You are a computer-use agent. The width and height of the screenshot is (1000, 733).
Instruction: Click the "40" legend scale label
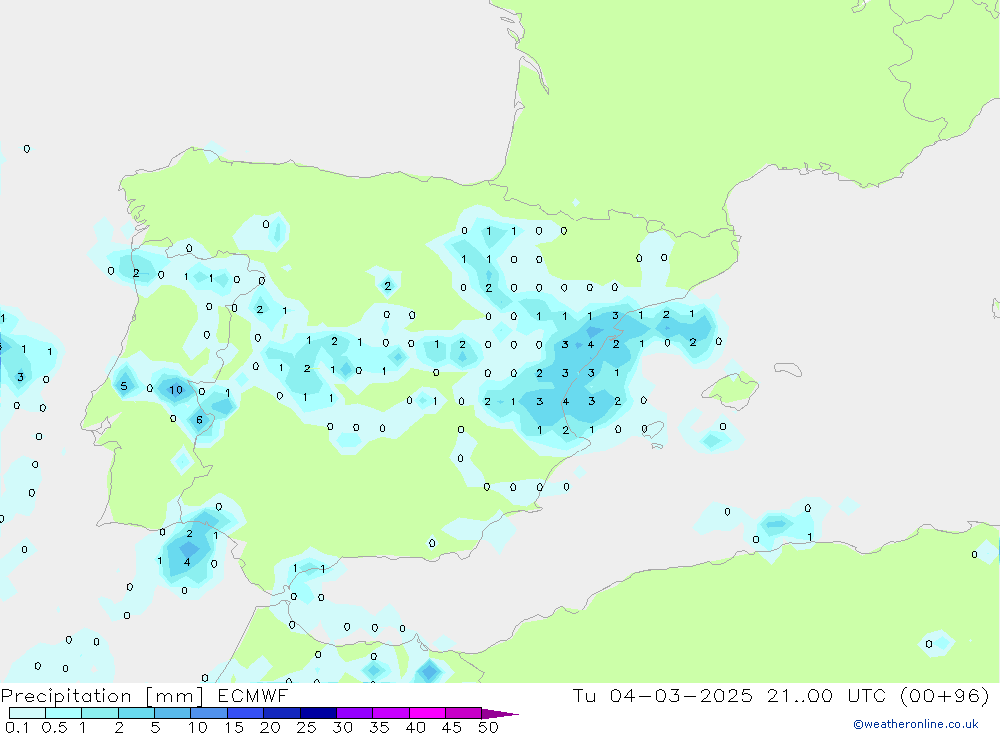click(416, 727)
